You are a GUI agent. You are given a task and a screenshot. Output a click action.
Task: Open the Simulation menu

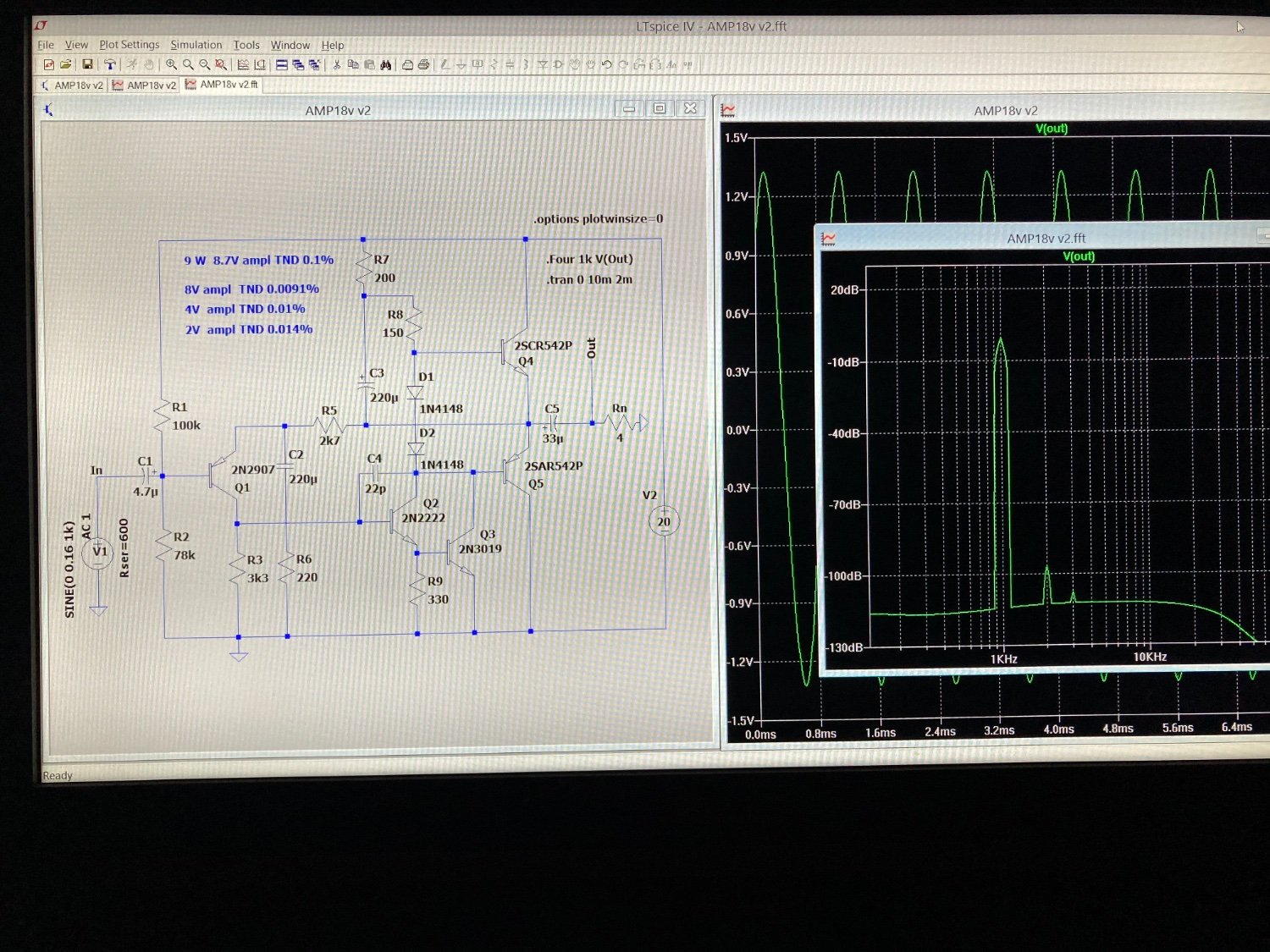coord(196,45)
